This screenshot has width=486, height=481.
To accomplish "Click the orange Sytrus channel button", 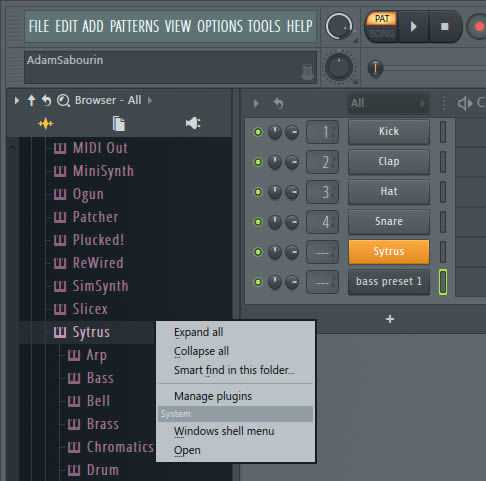I will (389, 252).
